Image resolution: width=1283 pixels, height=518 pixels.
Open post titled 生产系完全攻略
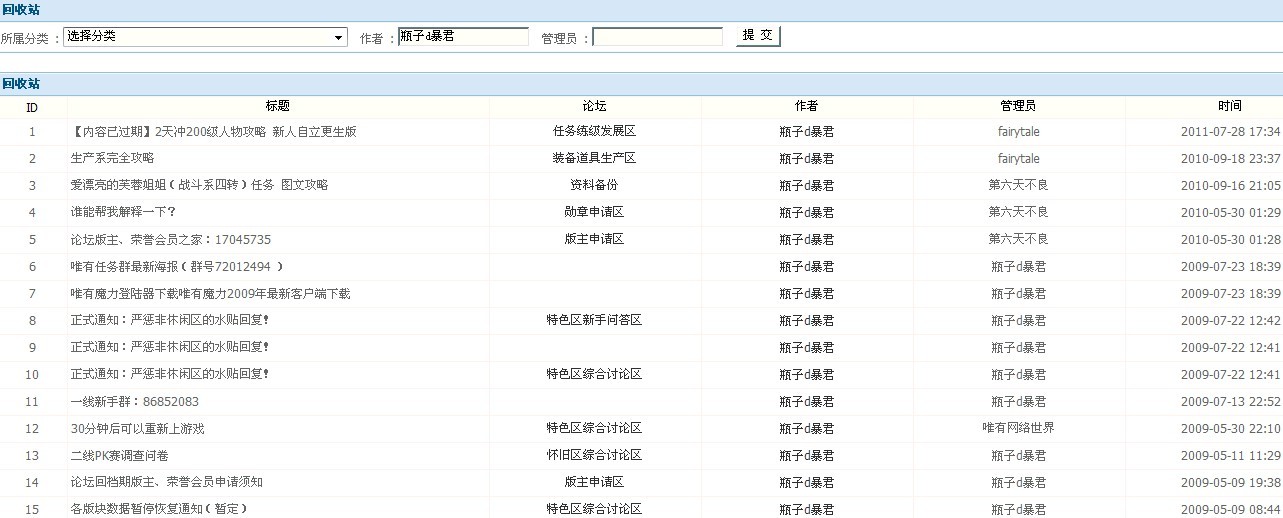[x=112, y=158]
